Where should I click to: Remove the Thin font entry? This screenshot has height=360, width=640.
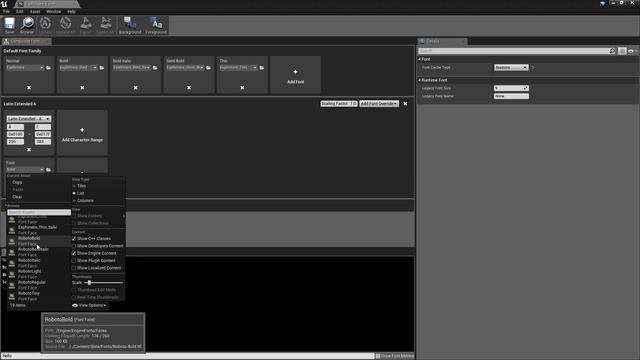coord(242,88)
